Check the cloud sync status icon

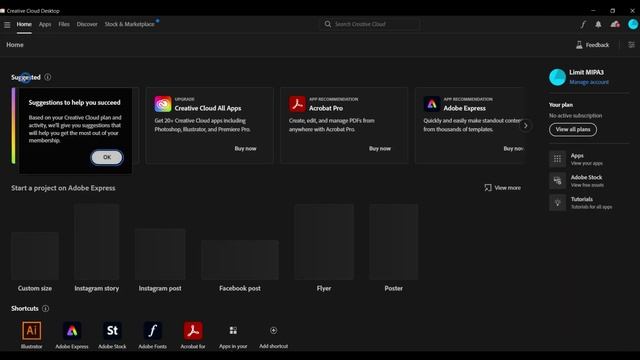coord(615,24)
